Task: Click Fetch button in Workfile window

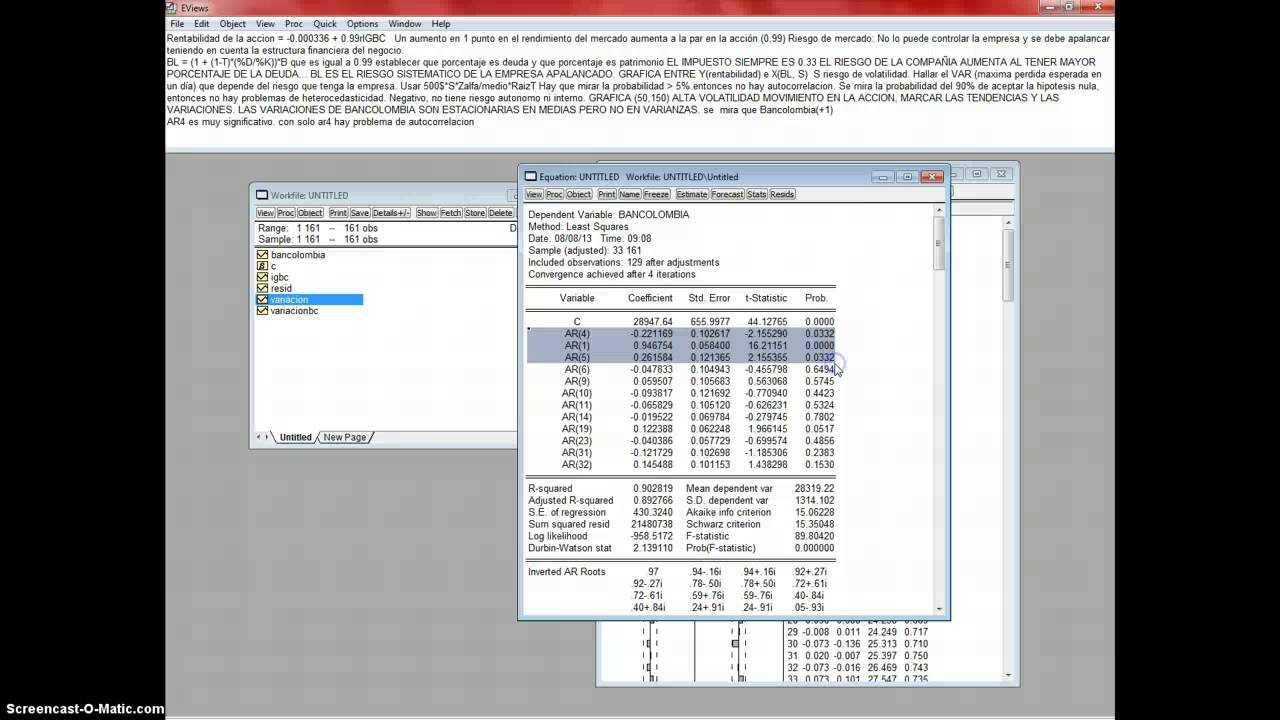Action: coord(451,213)
